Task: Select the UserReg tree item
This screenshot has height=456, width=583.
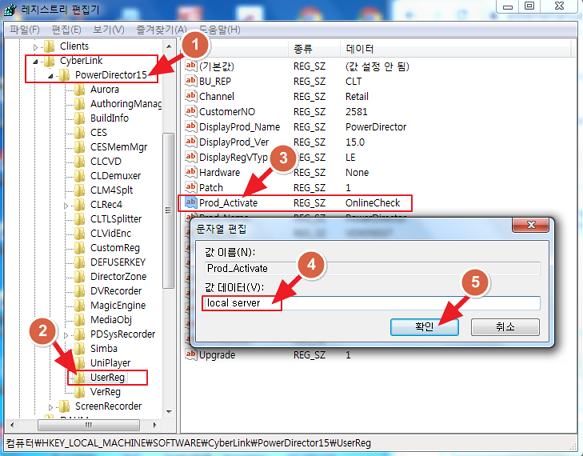Action: click(x=107, y=378)
